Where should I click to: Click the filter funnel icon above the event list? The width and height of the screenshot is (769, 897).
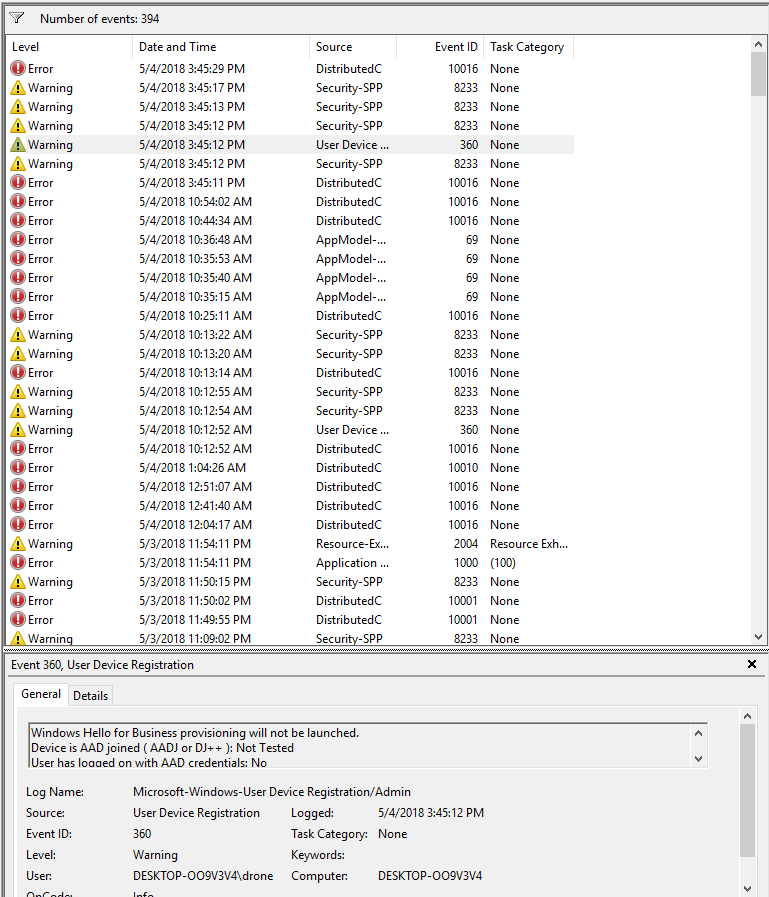pos(17,18)
